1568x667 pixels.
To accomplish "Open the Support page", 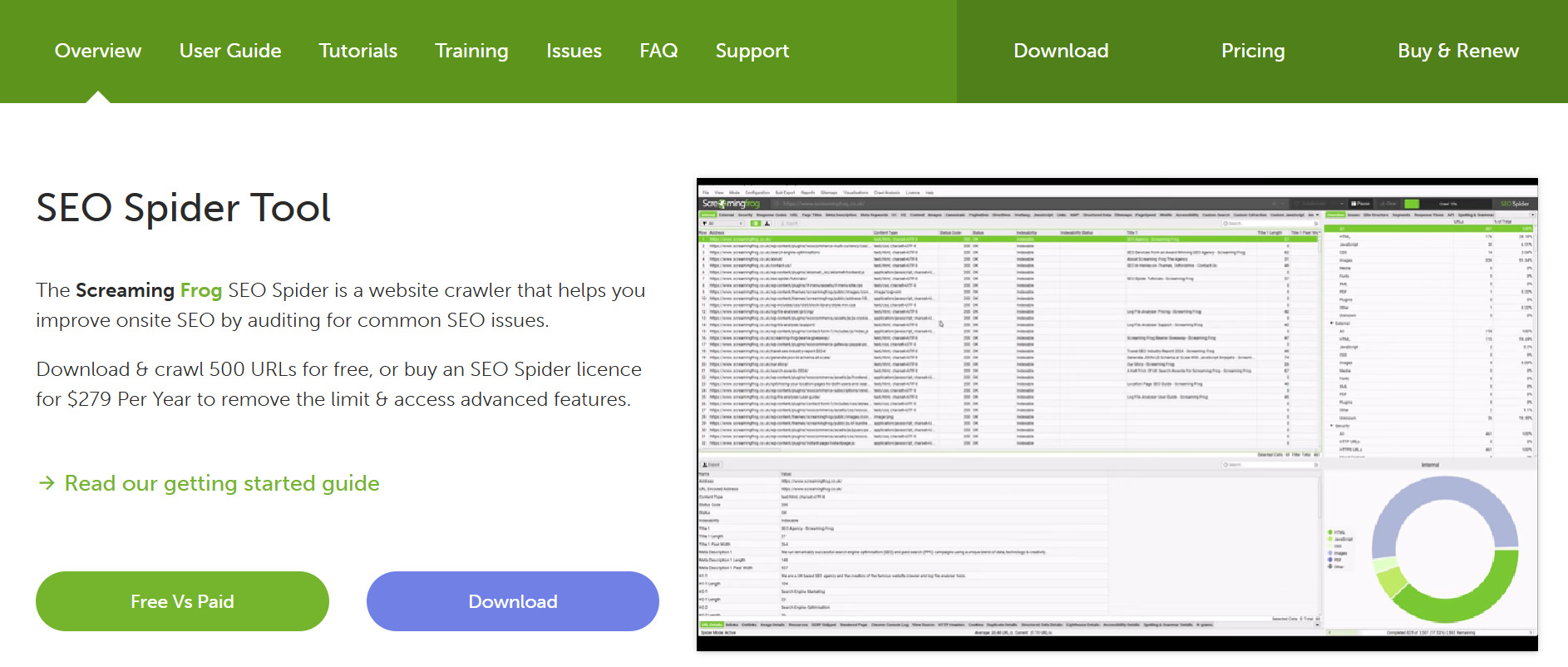I will coord(752,51).
